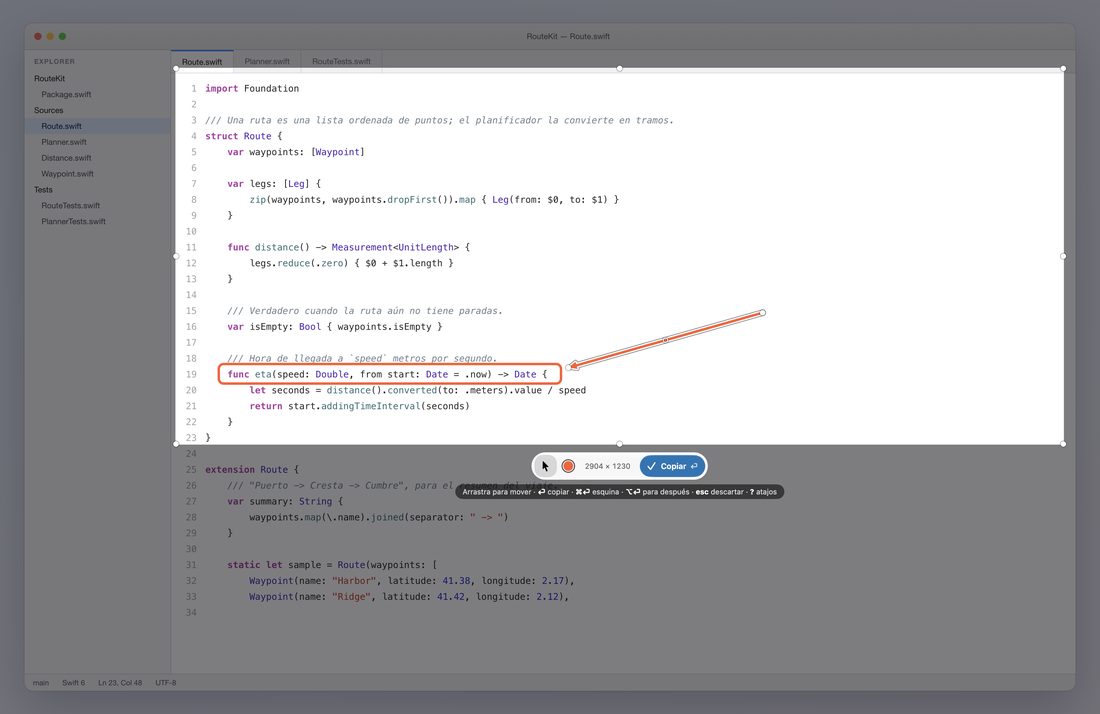Click the top edge middle handle of the selection
The image size is (1100, 714).
619,69
